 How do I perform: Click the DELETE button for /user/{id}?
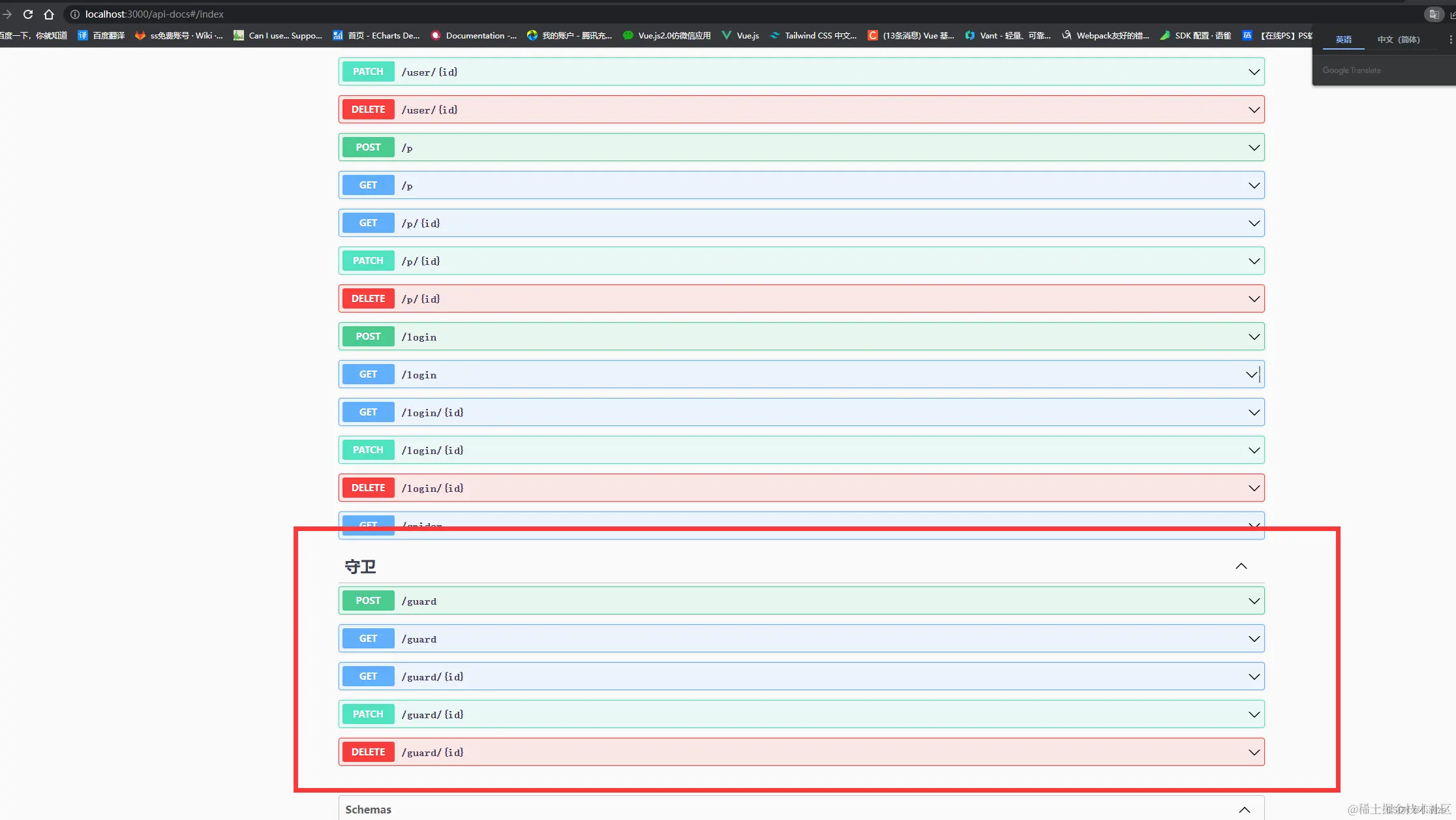point(368,110)
